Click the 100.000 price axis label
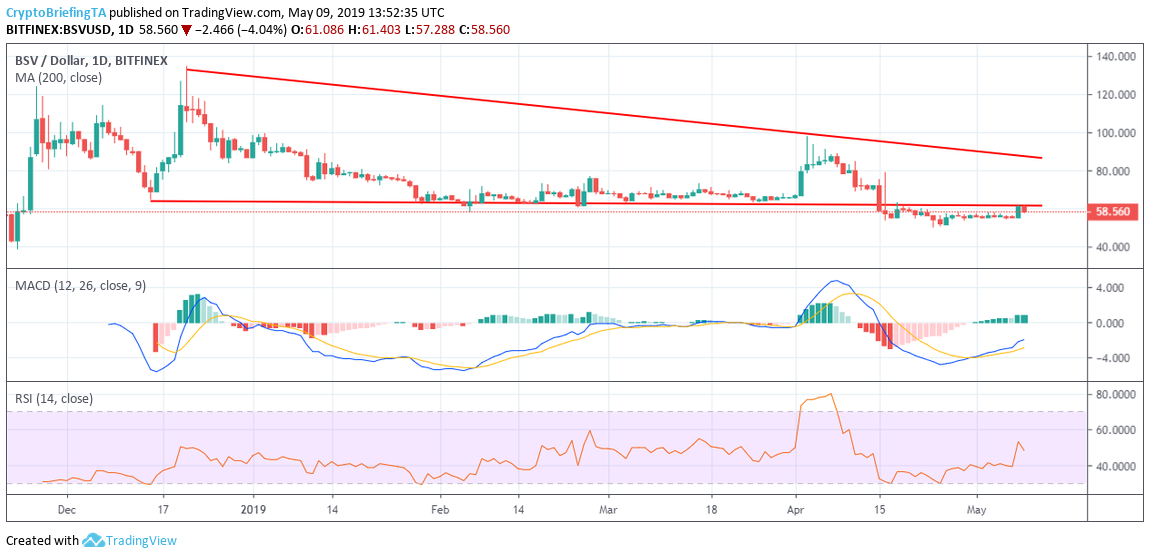Screen dimensions: 1150x558 pyautogui.click(x=1115, y=133)
